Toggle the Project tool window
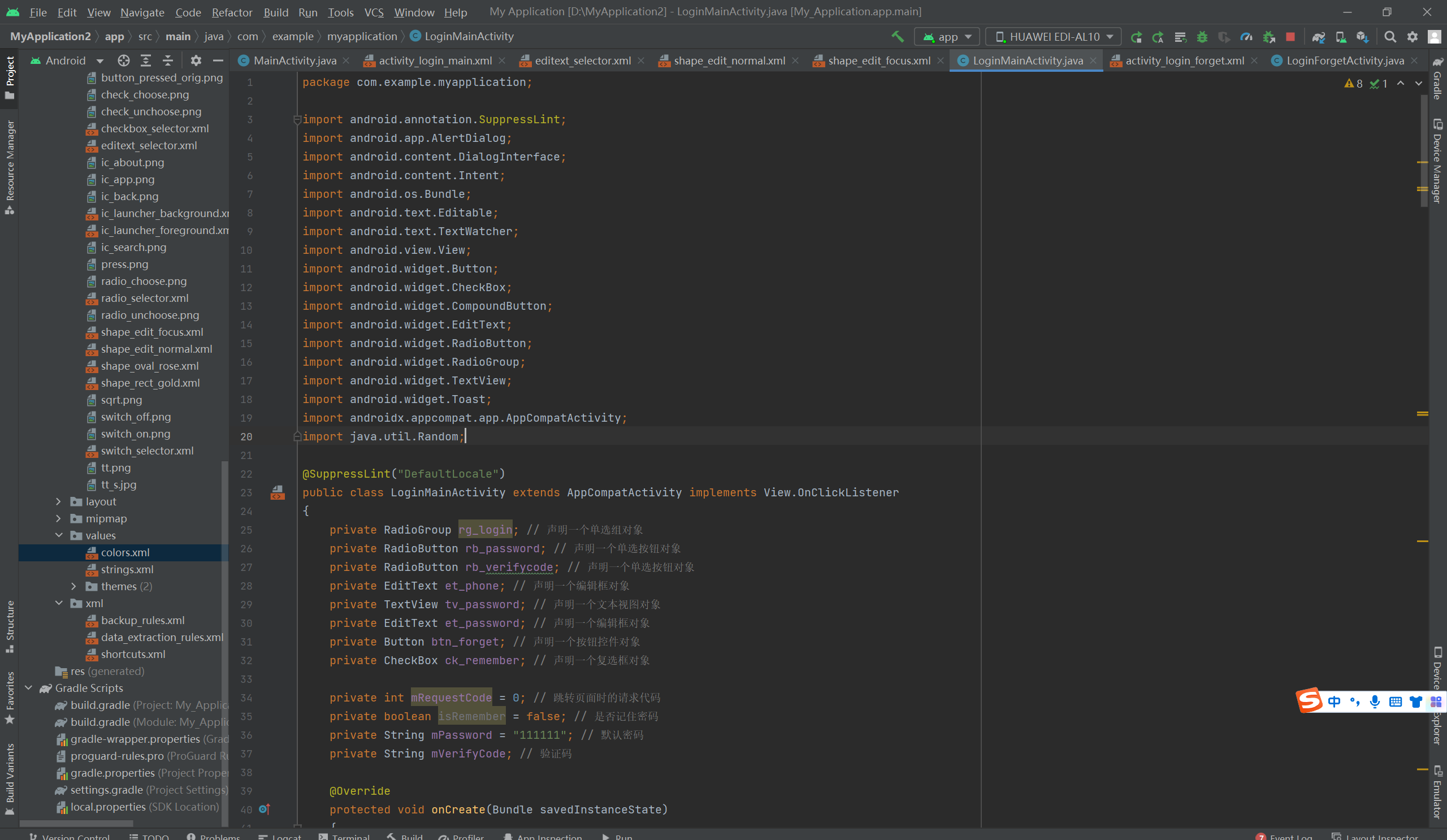Viewport: 1447px width, 840px height. coord(10,77)
